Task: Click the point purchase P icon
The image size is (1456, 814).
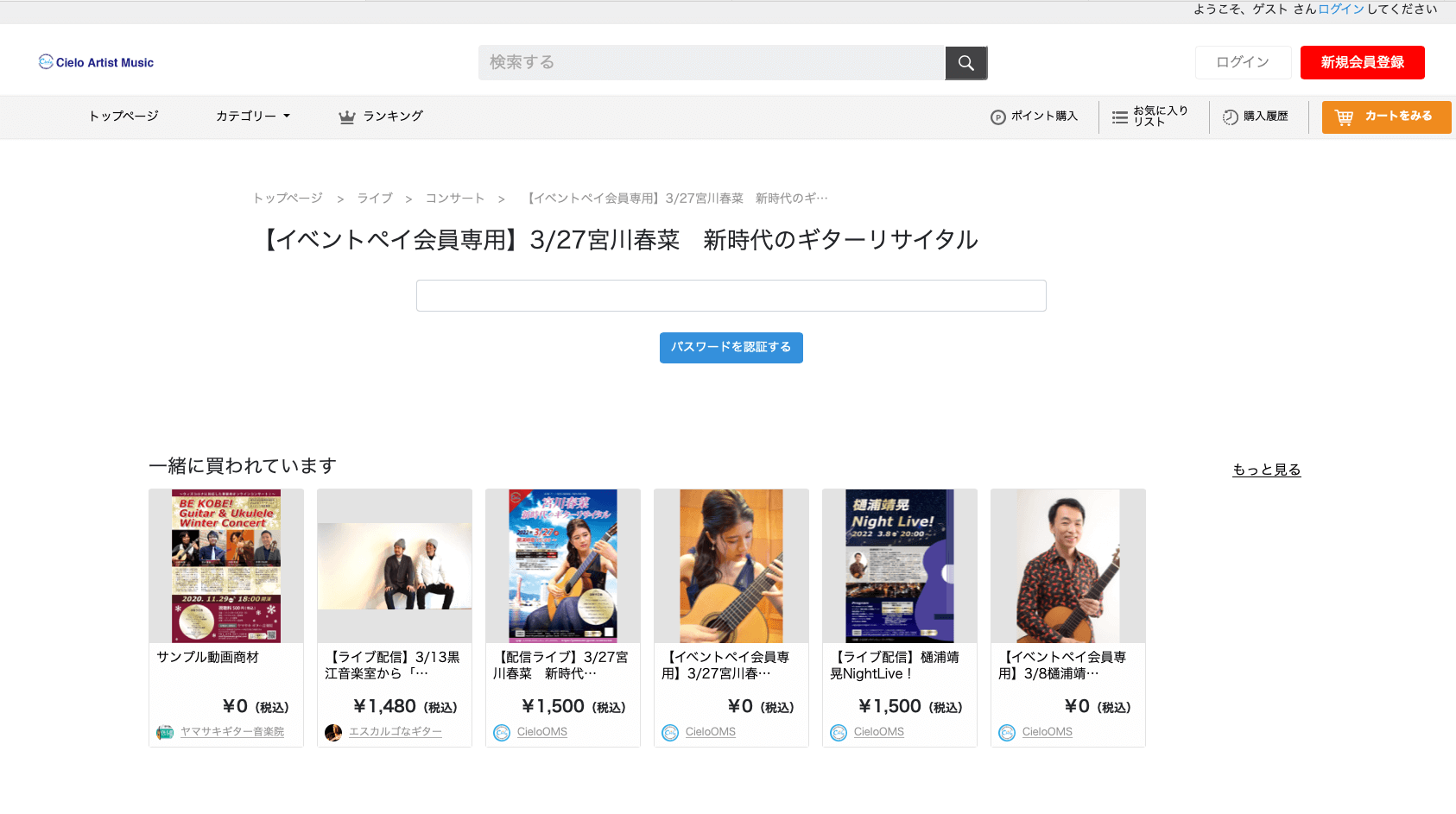Action: [x=998, y=117]
